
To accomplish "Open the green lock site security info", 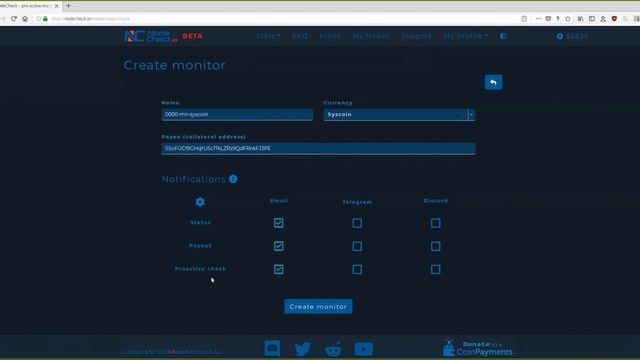I will 45,19.
